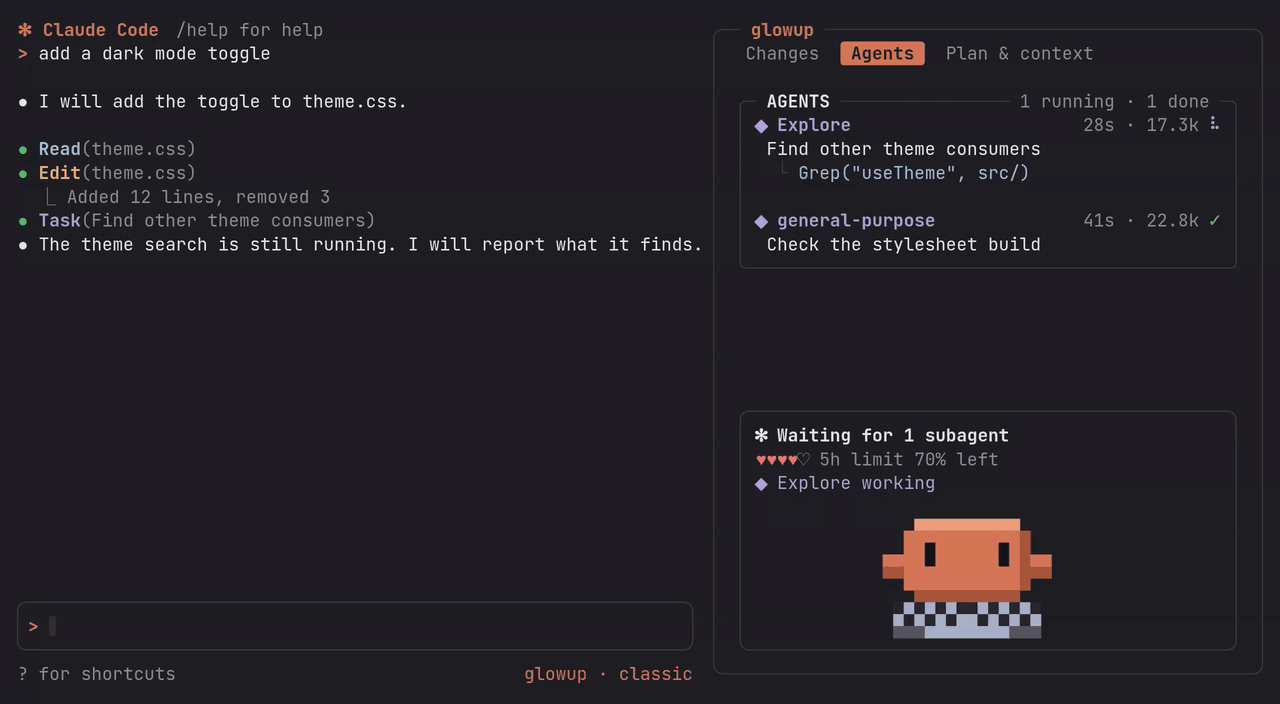Open the Plan & context tab
Viewport: 1280px width, 704px height.
click(1019, 54)
